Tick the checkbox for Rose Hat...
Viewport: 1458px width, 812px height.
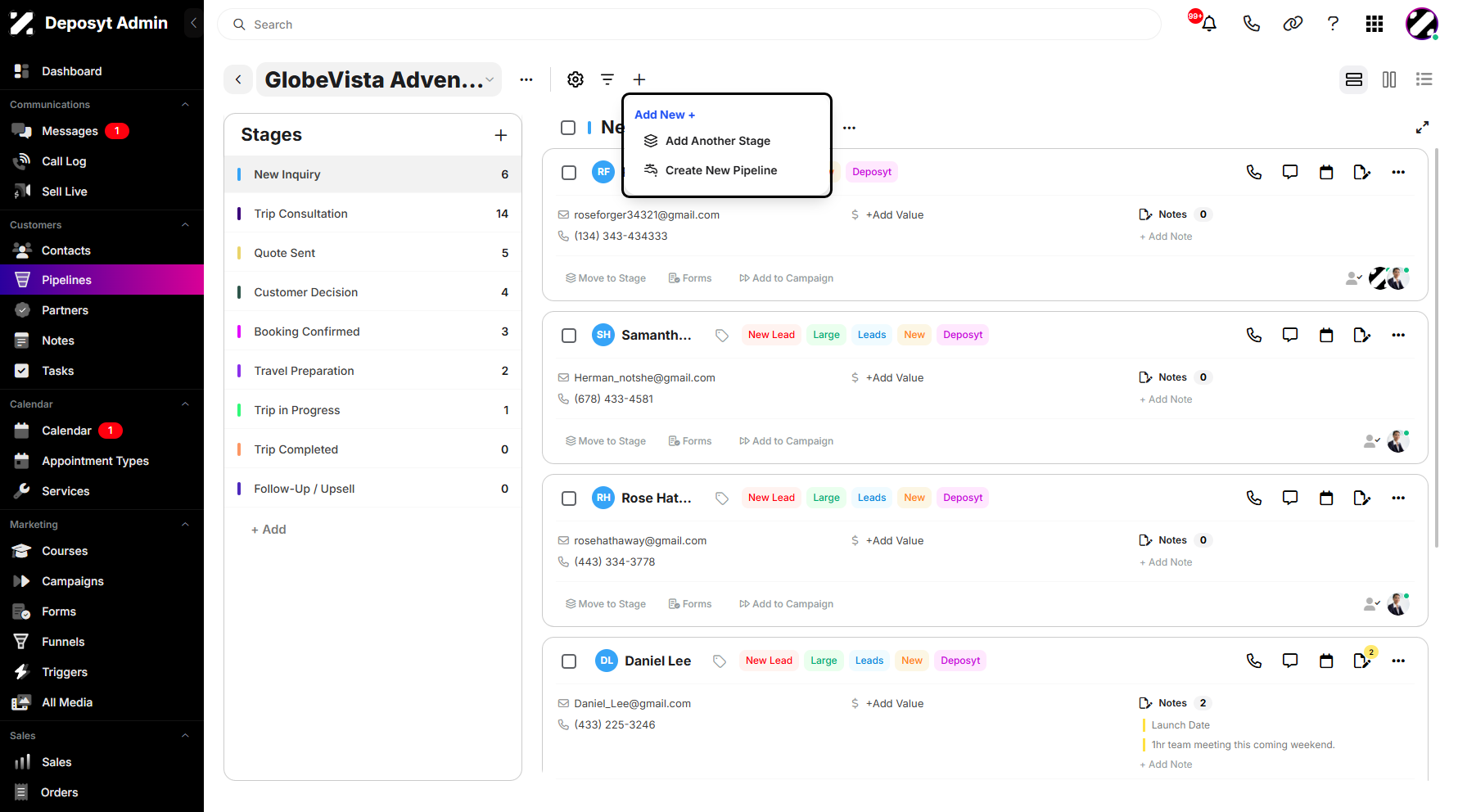(x=569, y=498)
